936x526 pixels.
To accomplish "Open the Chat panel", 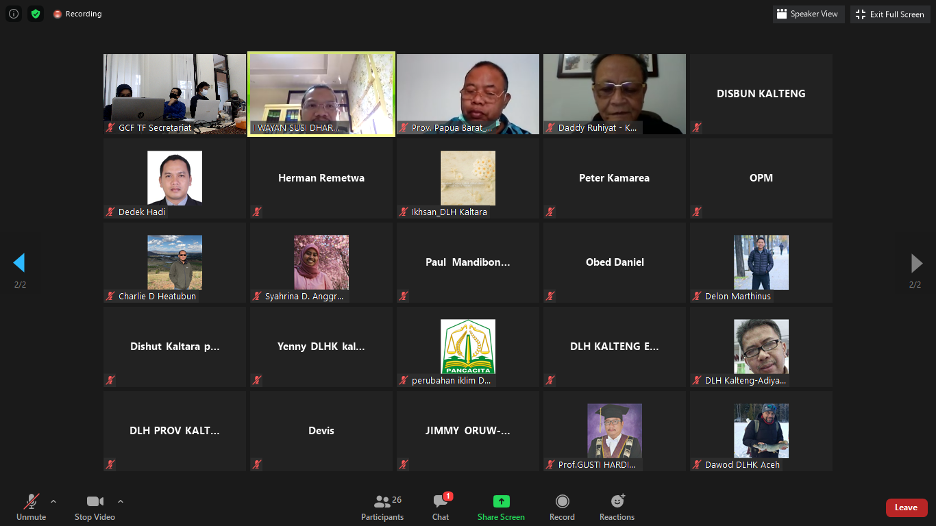I will tap(440, 502).
